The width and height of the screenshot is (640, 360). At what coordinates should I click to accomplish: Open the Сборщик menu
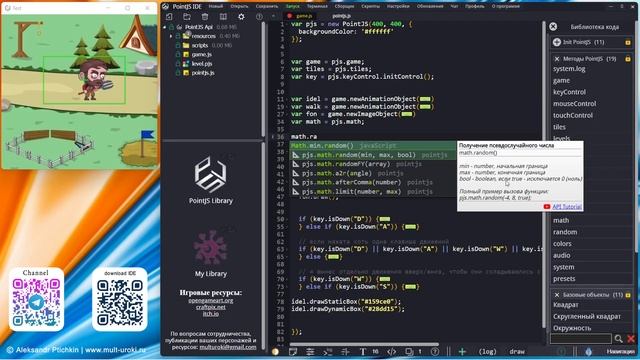(x=344, y=6)
